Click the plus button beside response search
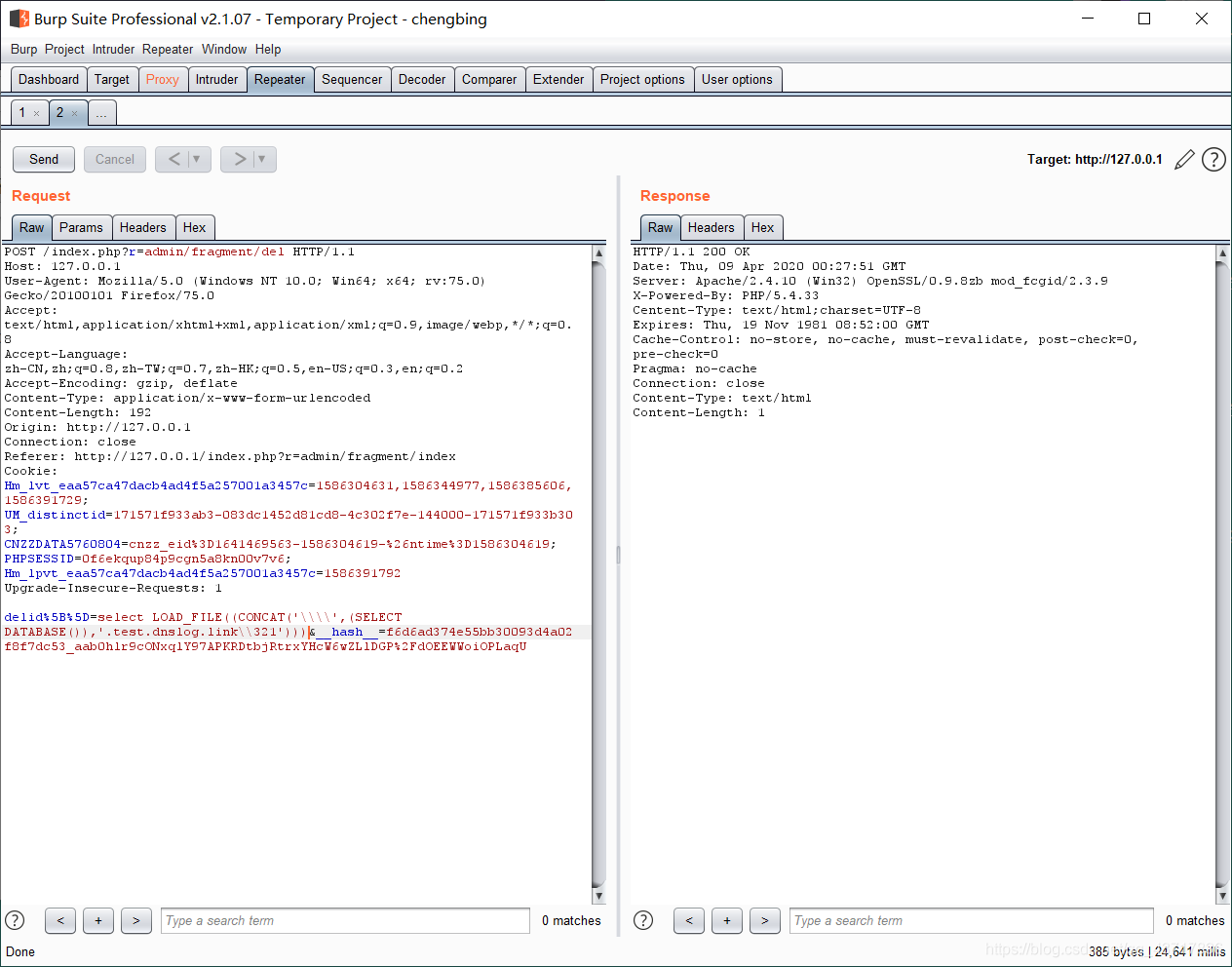Viewport: 1232px width, 967px height. tap(727, 920)
